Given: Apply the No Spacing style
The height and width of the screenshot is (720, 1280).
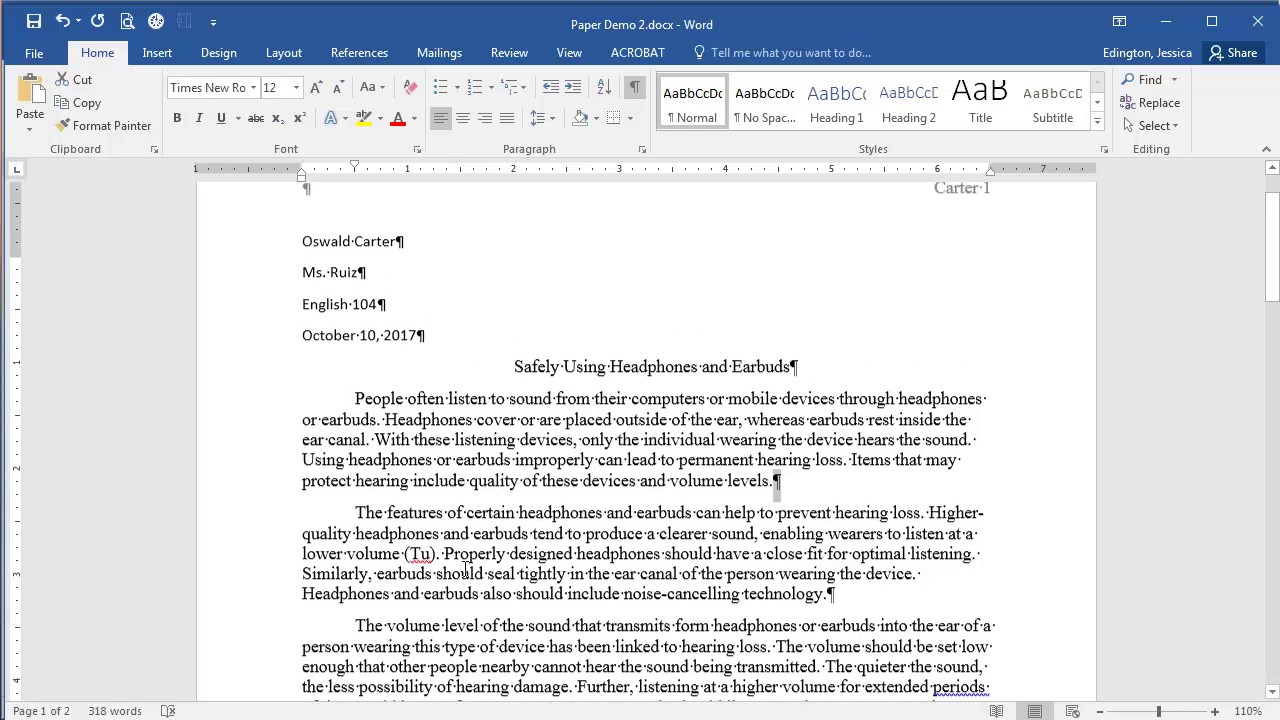Looking at the screenshot, I should point(764,102).
